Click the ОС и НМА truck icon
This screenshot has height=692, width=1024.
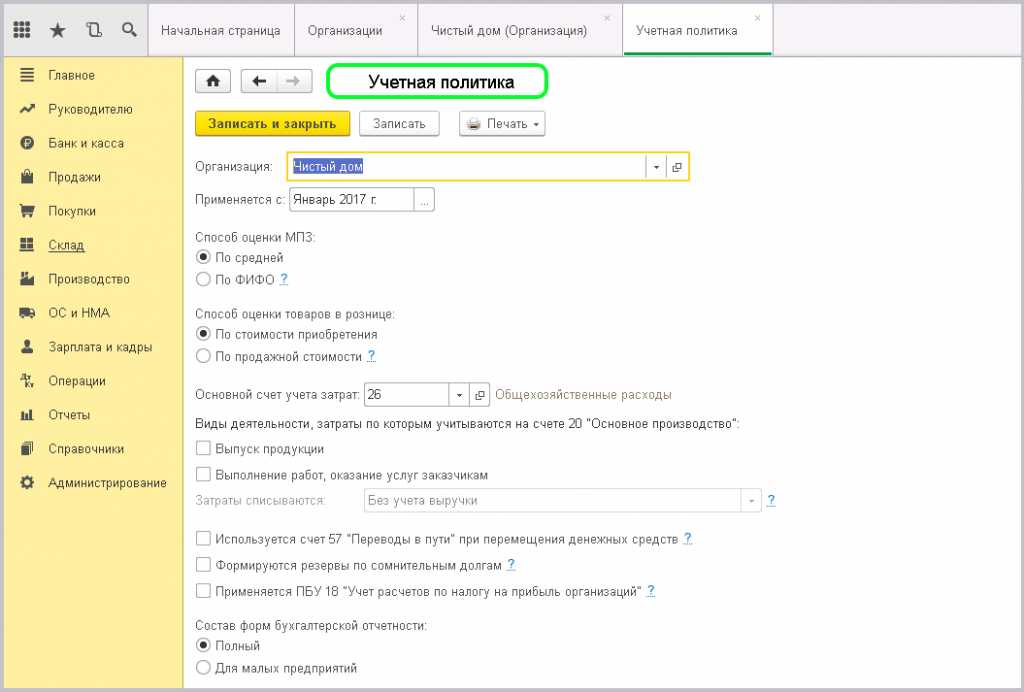(x=27, y=313)
